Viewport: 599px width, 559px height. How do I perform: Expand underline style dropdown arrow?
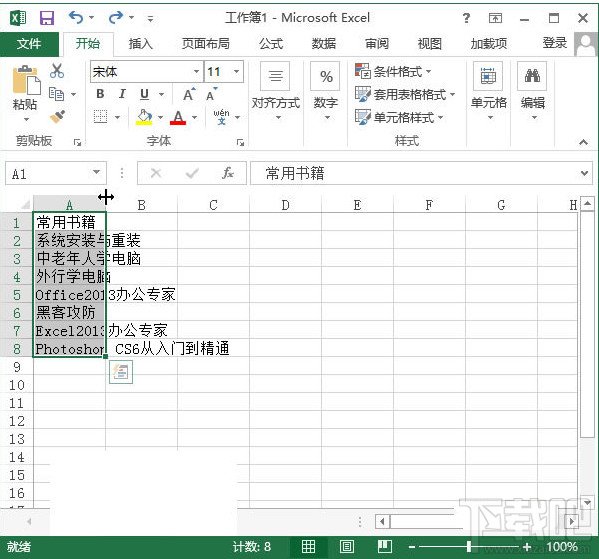coord(162,94)
